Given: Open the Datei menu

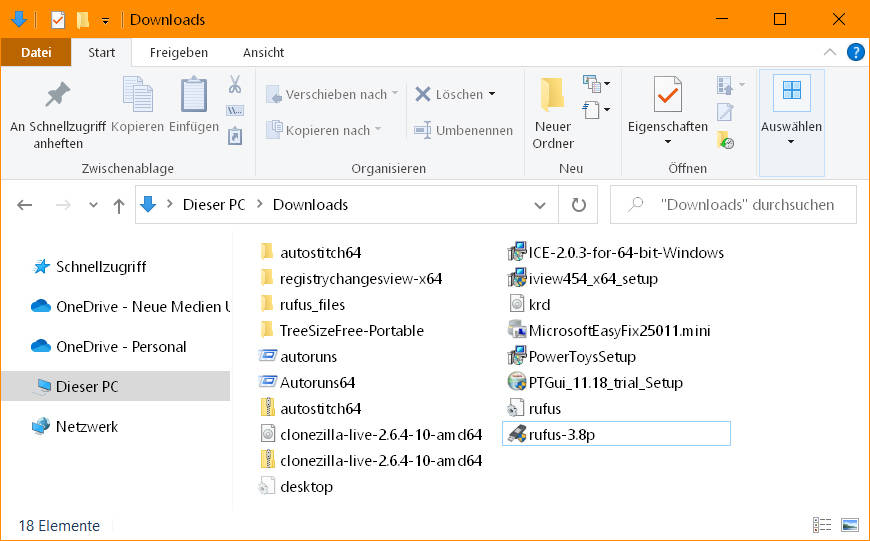Looking at the screenshot, I should tap(36, 52).
